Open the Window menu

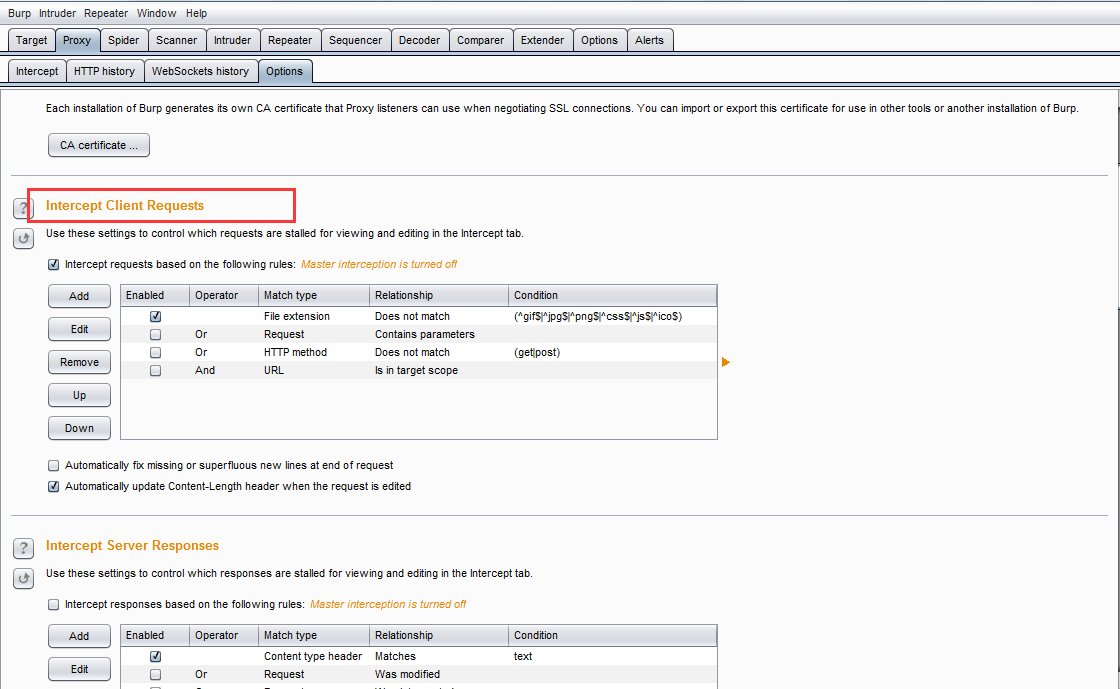click(x=156, y=13)
